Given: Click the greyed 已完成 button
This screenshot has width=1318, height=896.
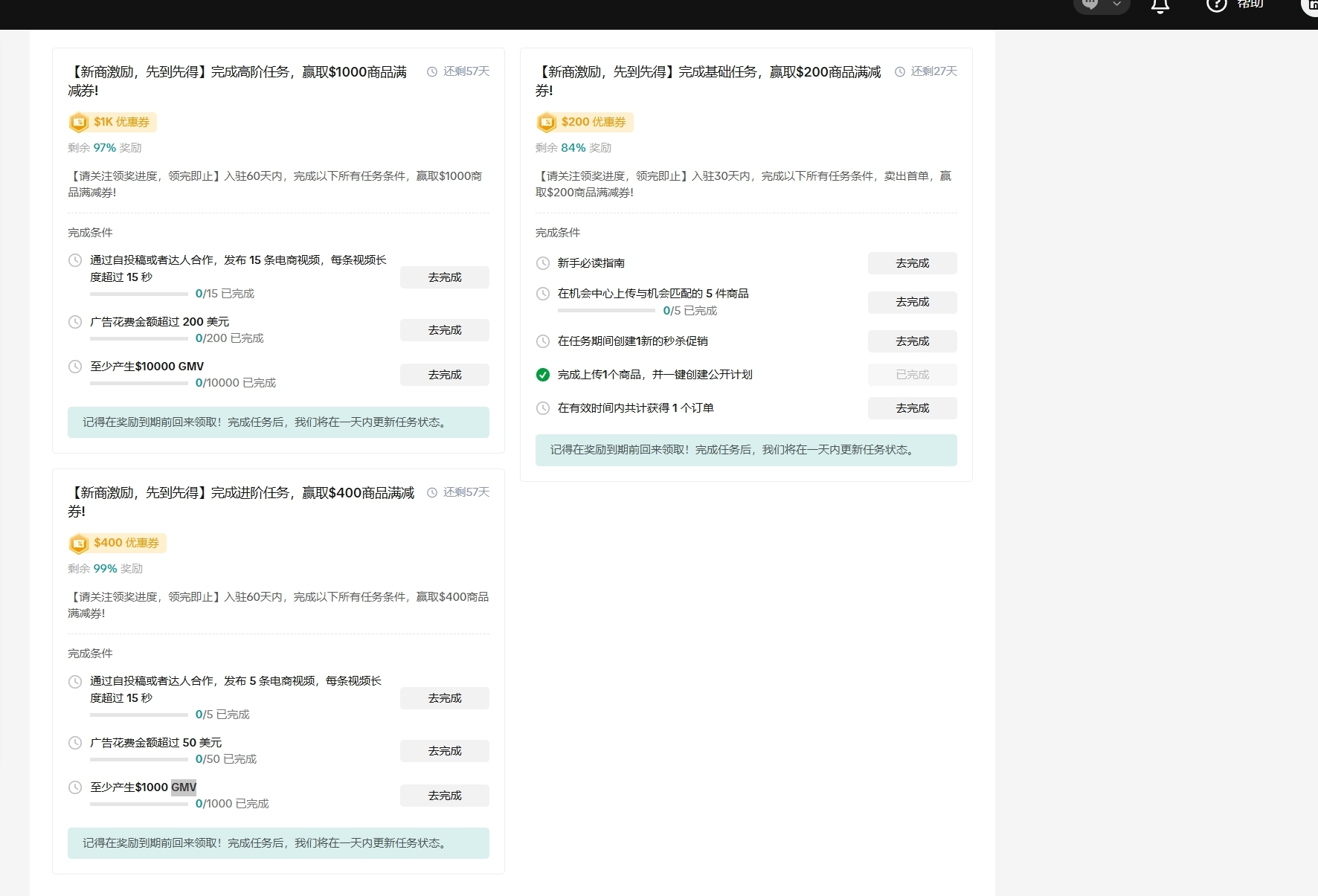Looking at the screenshot, I should pos(913,375).
